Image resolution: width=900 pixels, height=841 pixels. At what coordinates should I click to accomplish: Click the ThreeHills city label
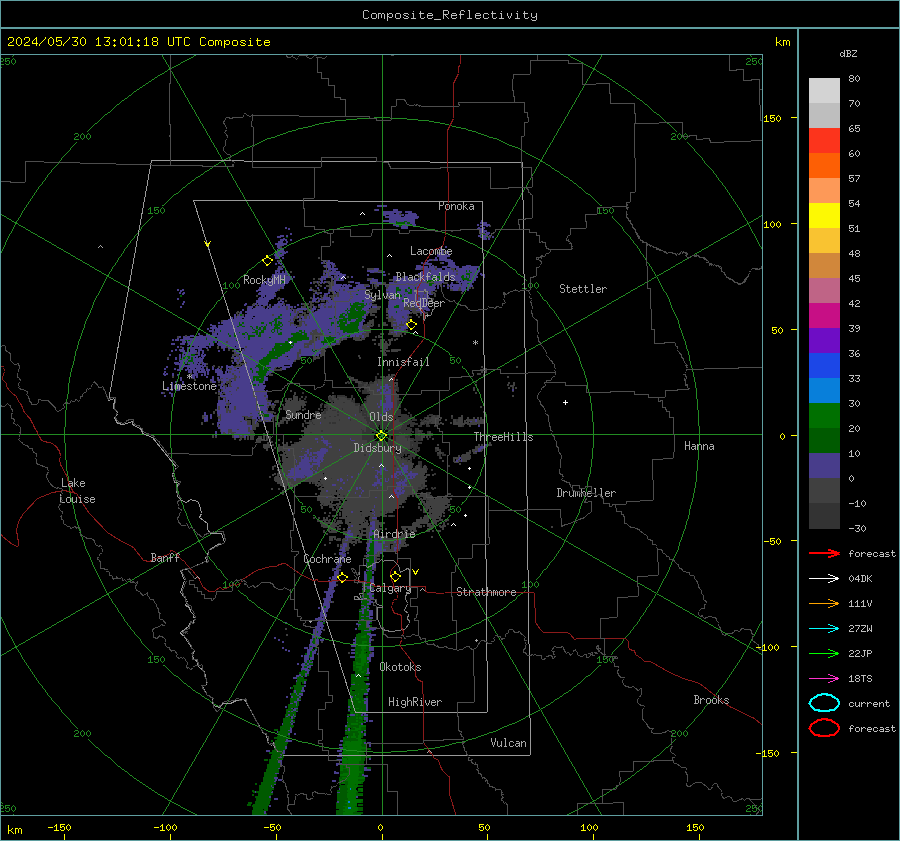[x=503, y=437]
